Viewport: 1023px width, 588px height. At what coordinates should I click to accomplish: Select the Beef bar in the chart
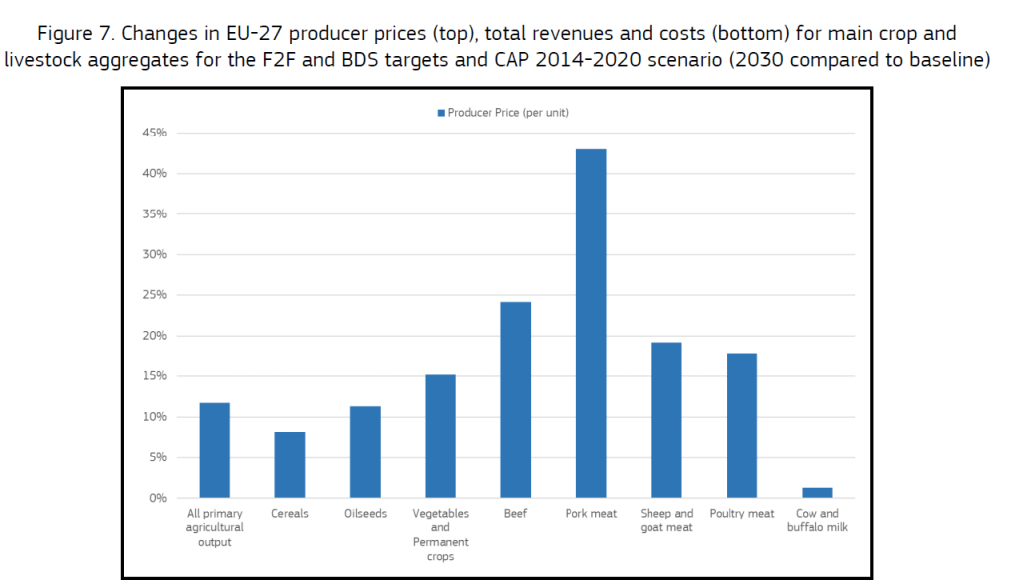point(516,399)
